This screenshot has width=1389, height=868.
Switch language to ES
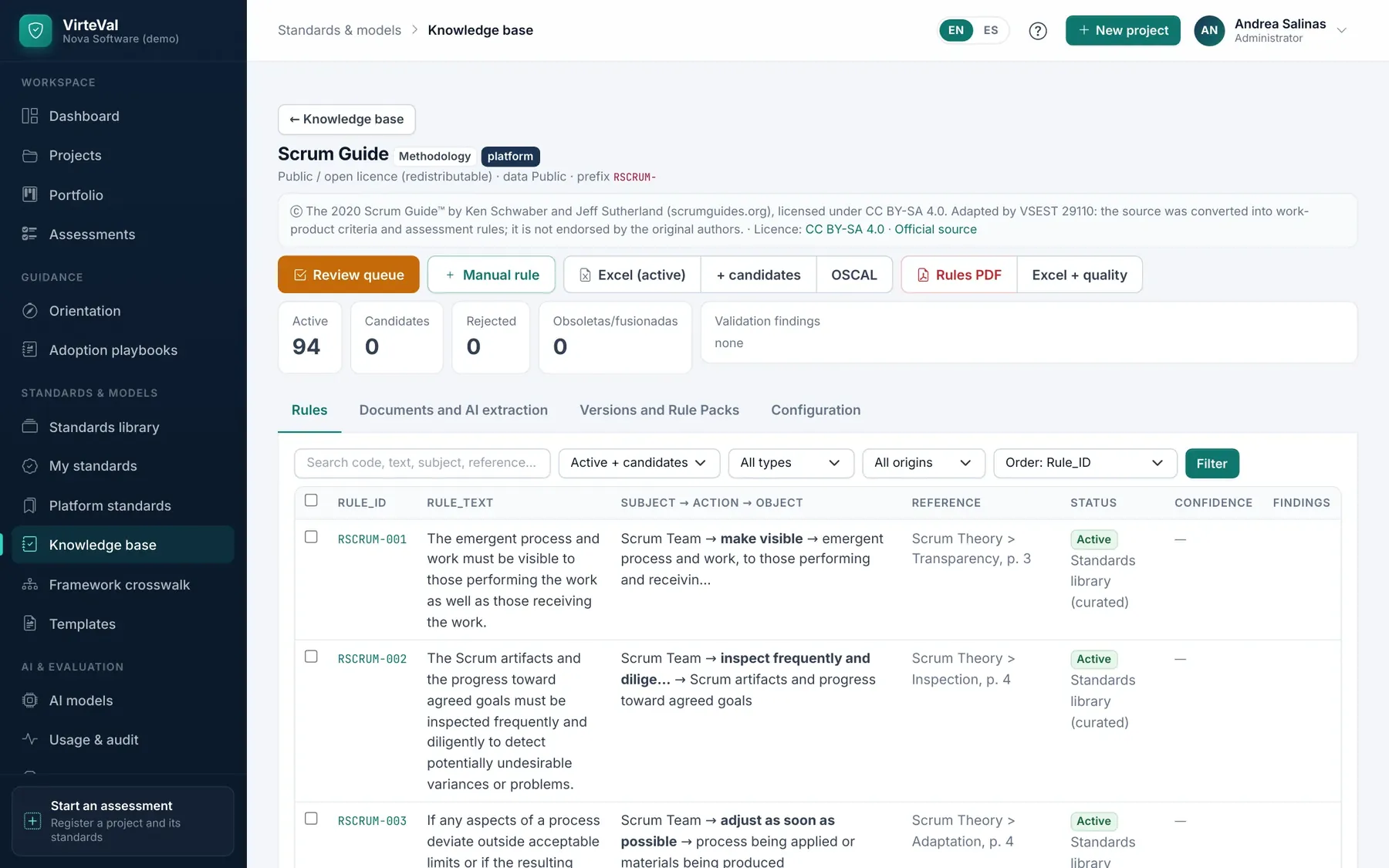click(991, 31)
